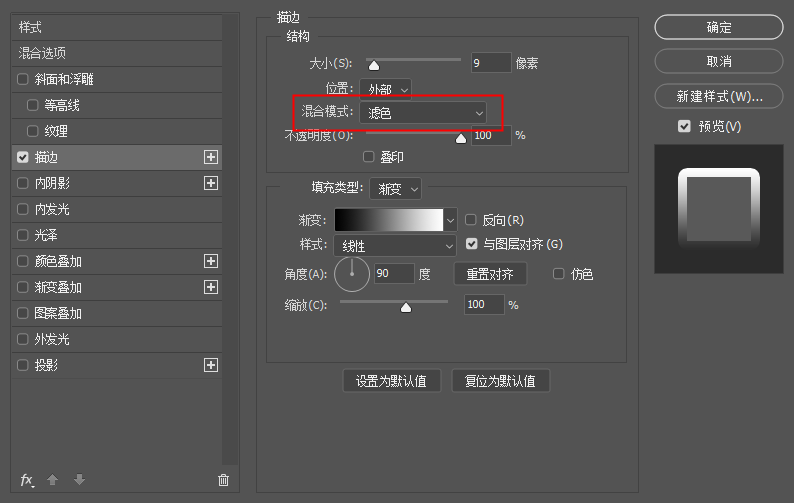794x503 pixels.
Task: Click the plus icon beside 投影
Action: [211, 365]
